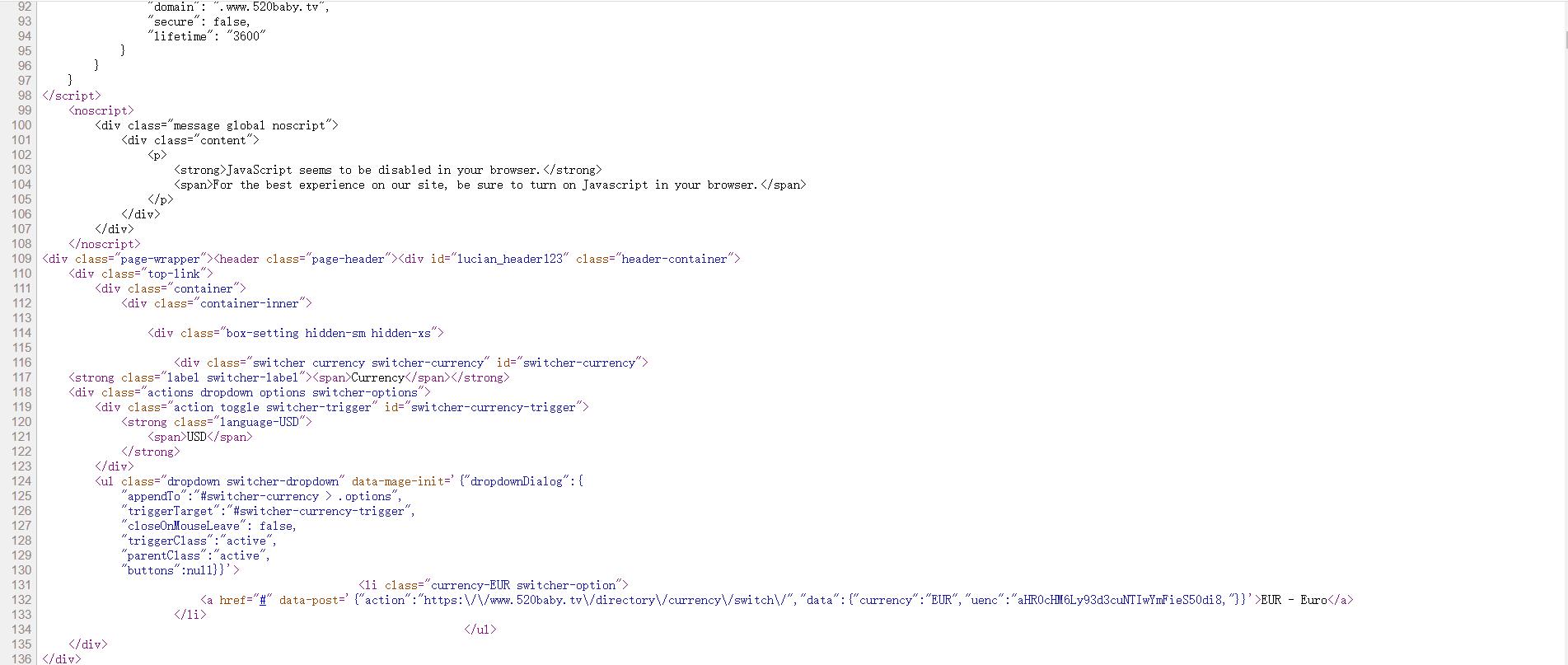Click the 'currency-EUR switcher-option' class value
This screenshot has width=1568, height=665.
tap(523, 585)
